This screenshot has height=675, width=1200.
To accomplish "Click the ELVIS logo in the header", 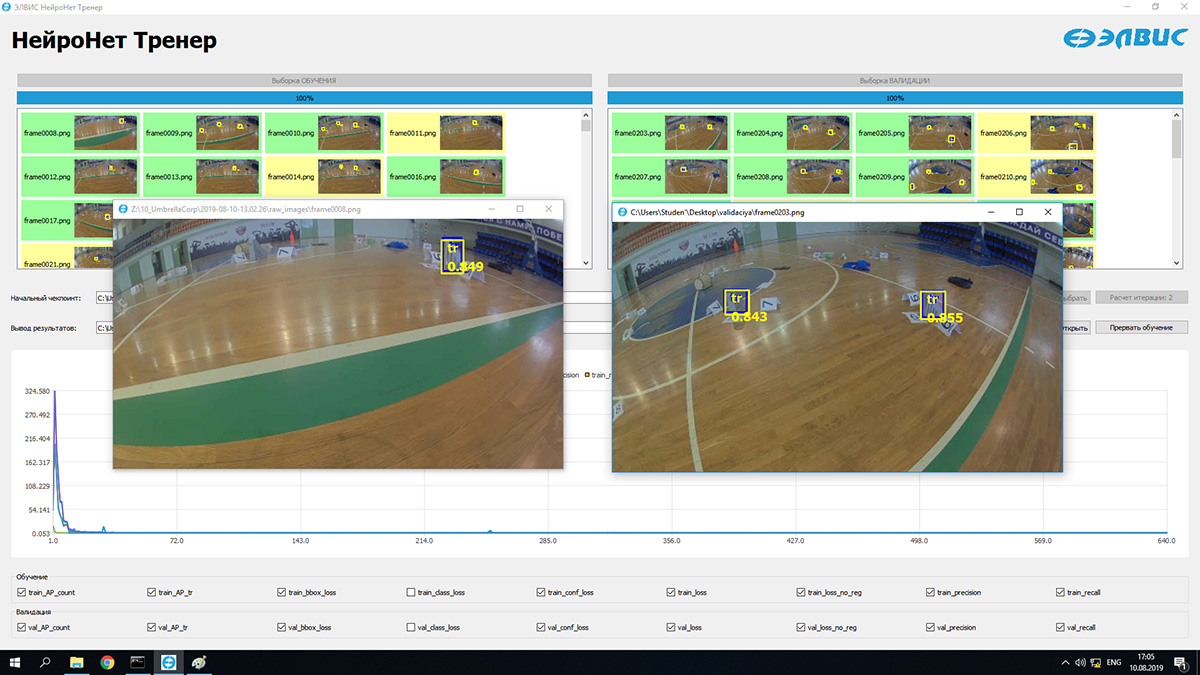I will click(x=1123, y=40).
